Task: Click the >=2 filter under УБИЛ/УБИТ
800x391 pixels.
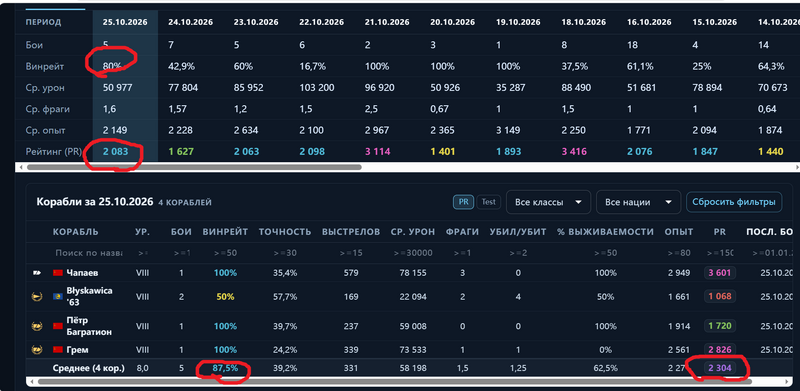Action: (x=518, y=253)
